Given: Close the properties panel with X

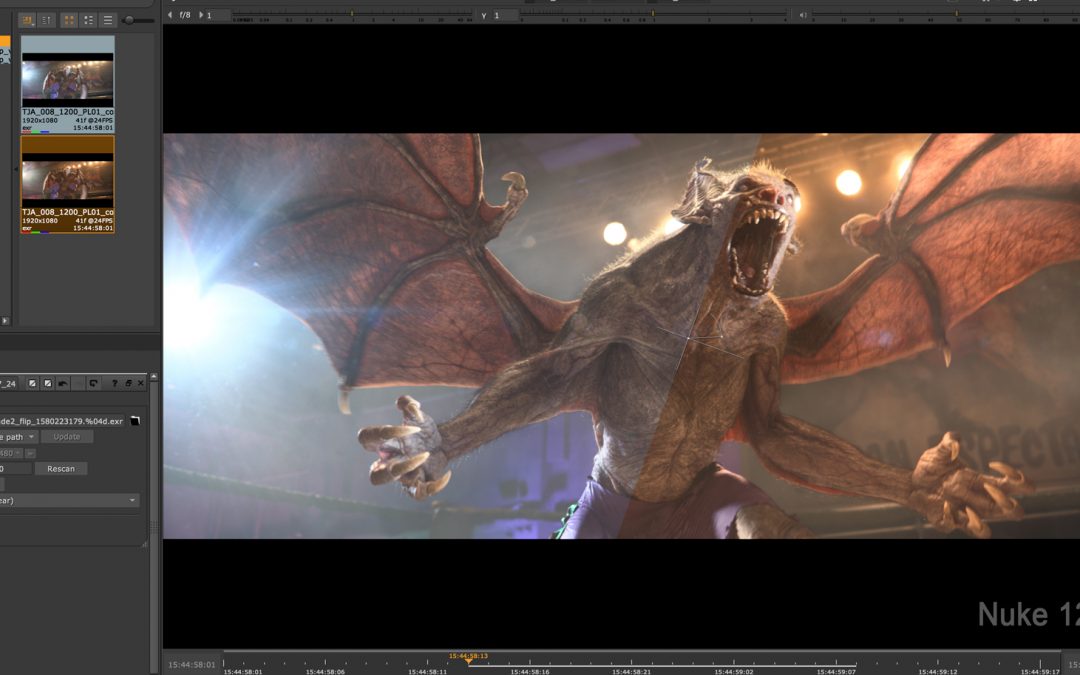Looking at the screenshot, I should 141,384.
